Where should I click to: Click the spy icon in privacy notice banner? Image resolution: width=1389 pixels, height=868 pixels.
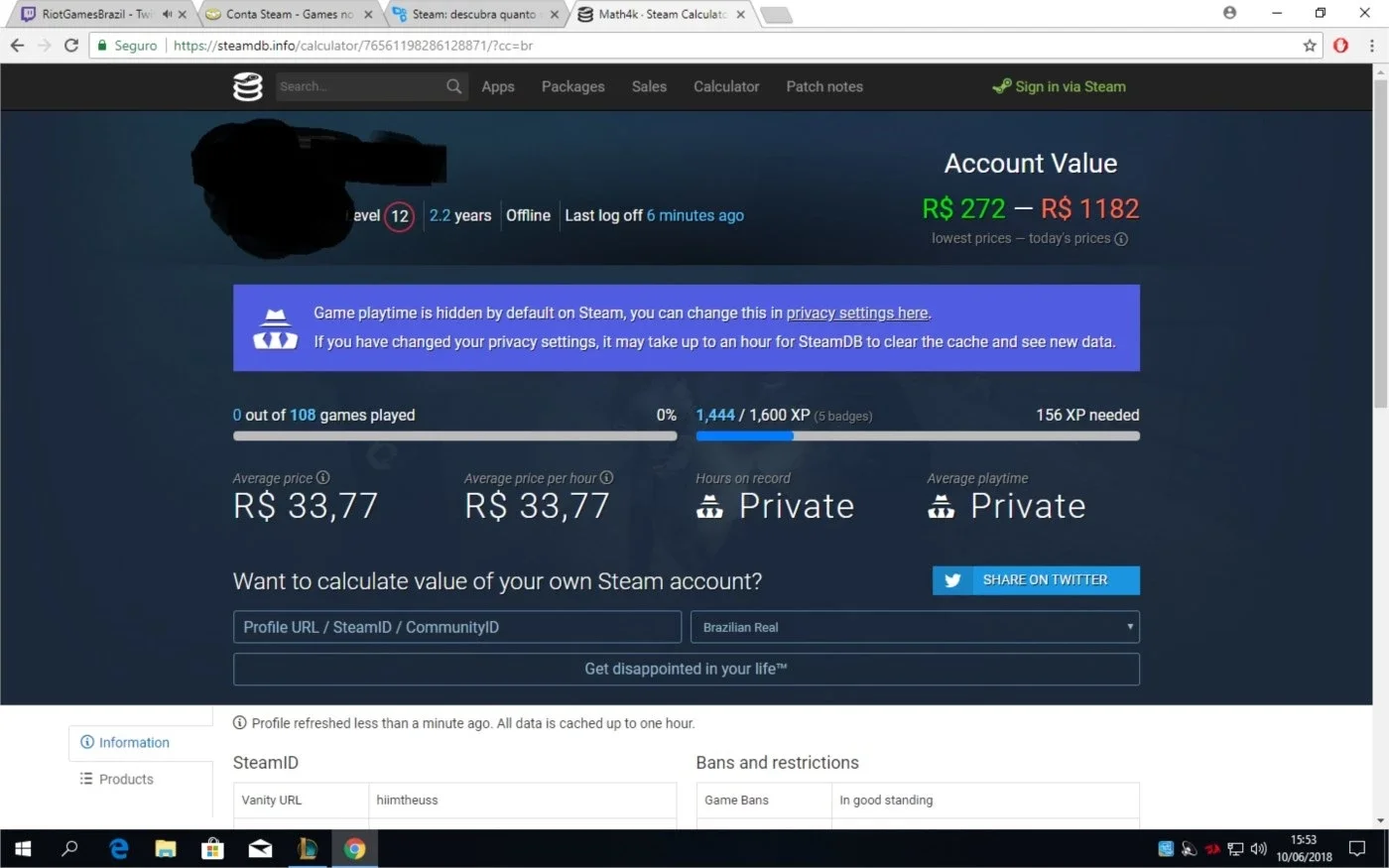275,329
